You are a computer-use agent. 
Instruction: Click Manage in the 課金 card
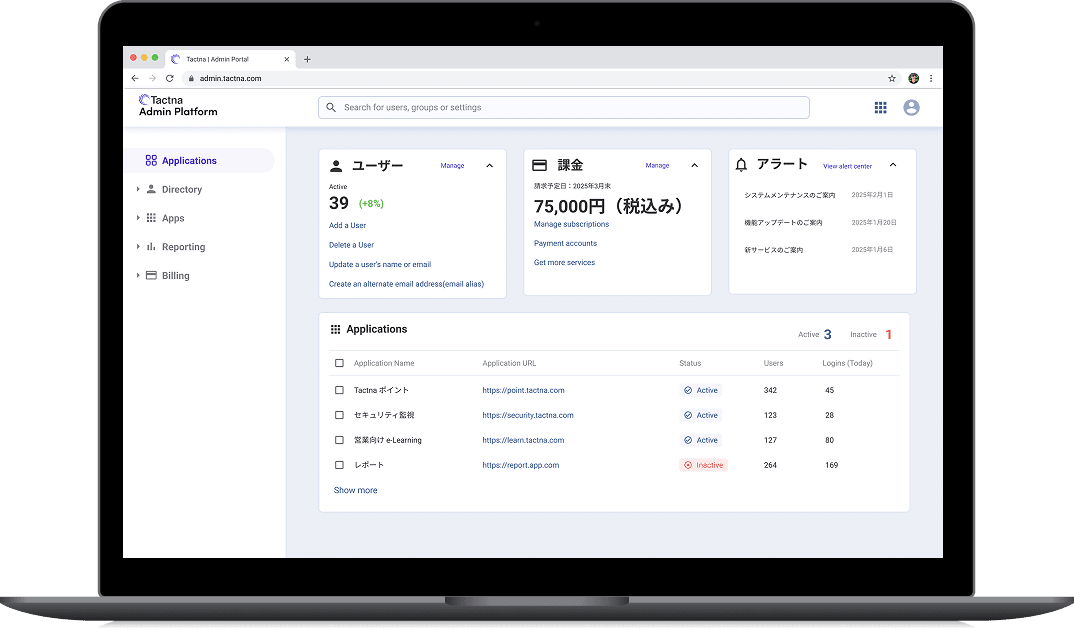657,165
